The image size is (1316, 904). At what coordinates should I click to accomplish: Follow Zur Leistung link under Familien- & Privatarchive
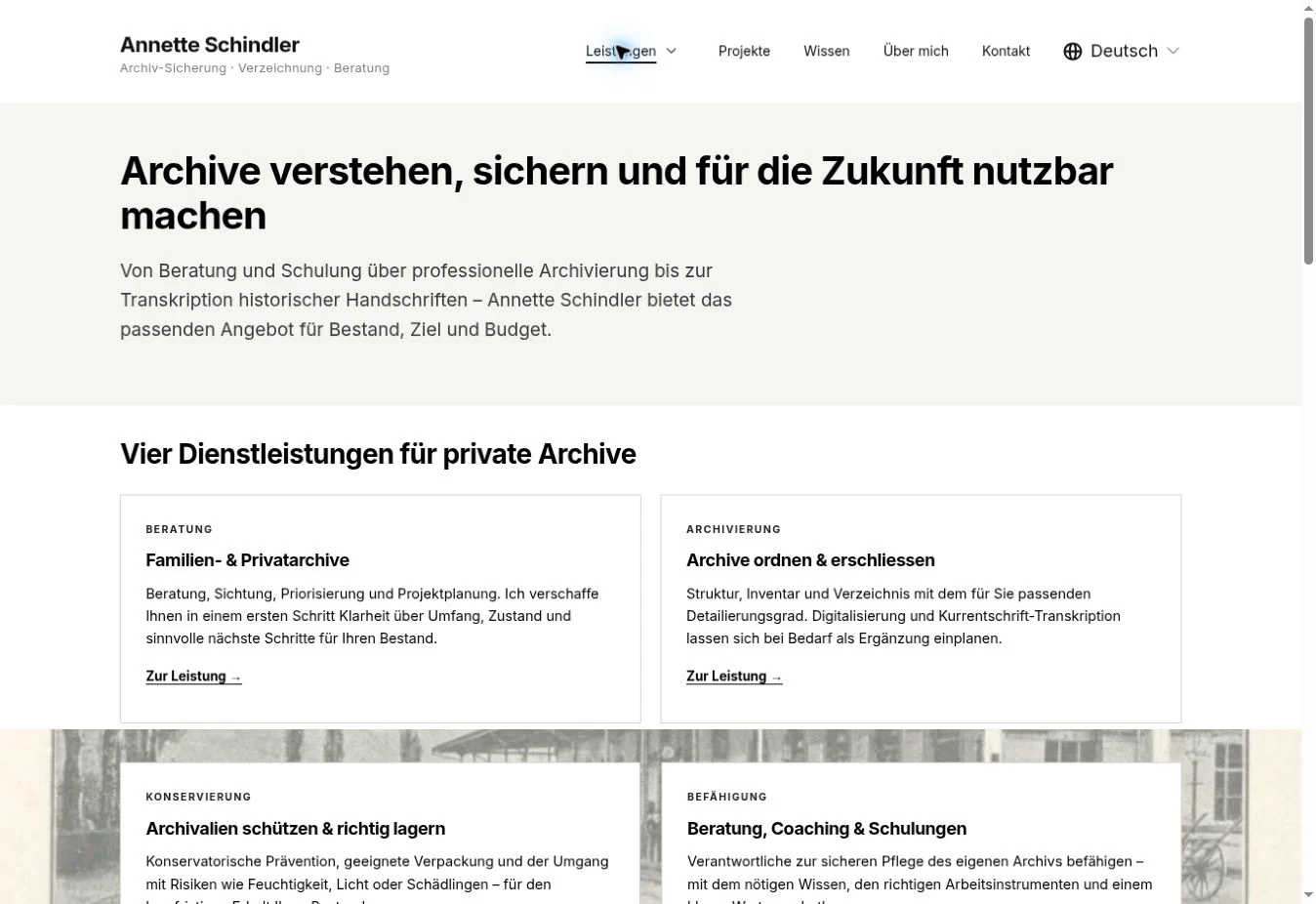click(x=193, y=677)
